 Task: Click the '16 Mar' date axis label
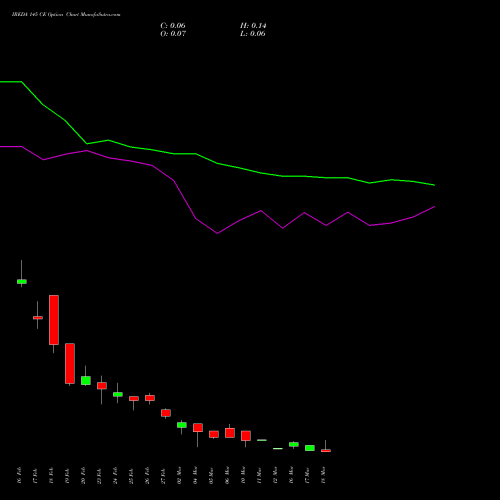pyautogui.click(x=291, y=475)
